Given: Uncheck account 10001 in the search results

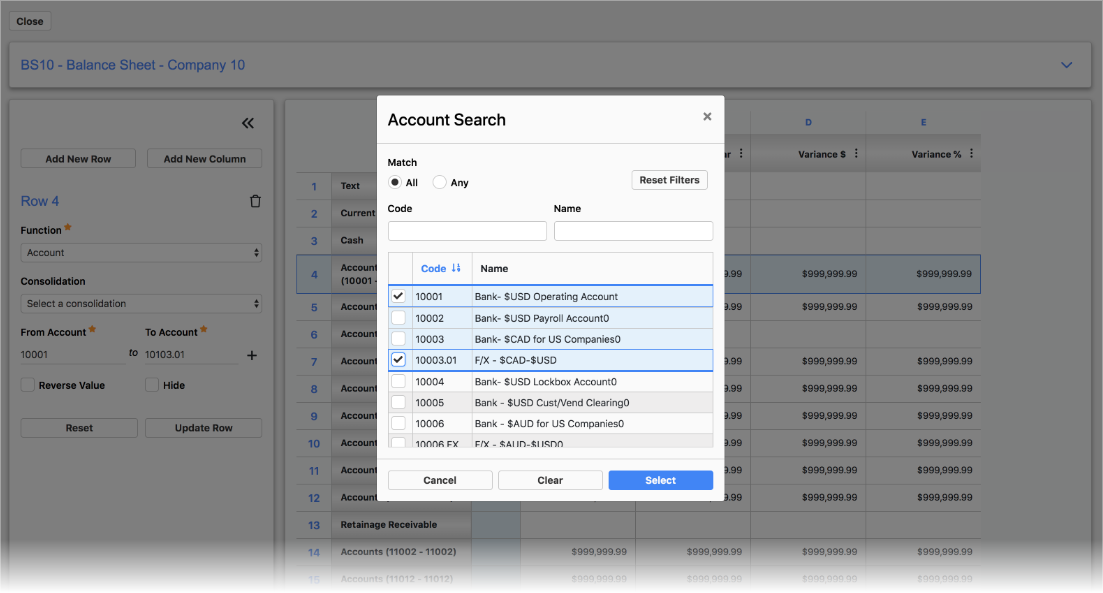Looking at the screenshot, I should click(396, 295).
